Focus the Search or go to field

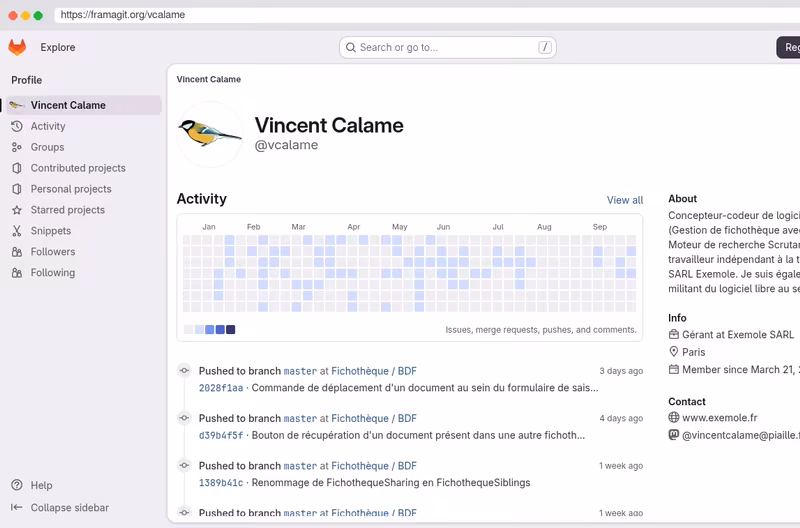click(447, 47)
